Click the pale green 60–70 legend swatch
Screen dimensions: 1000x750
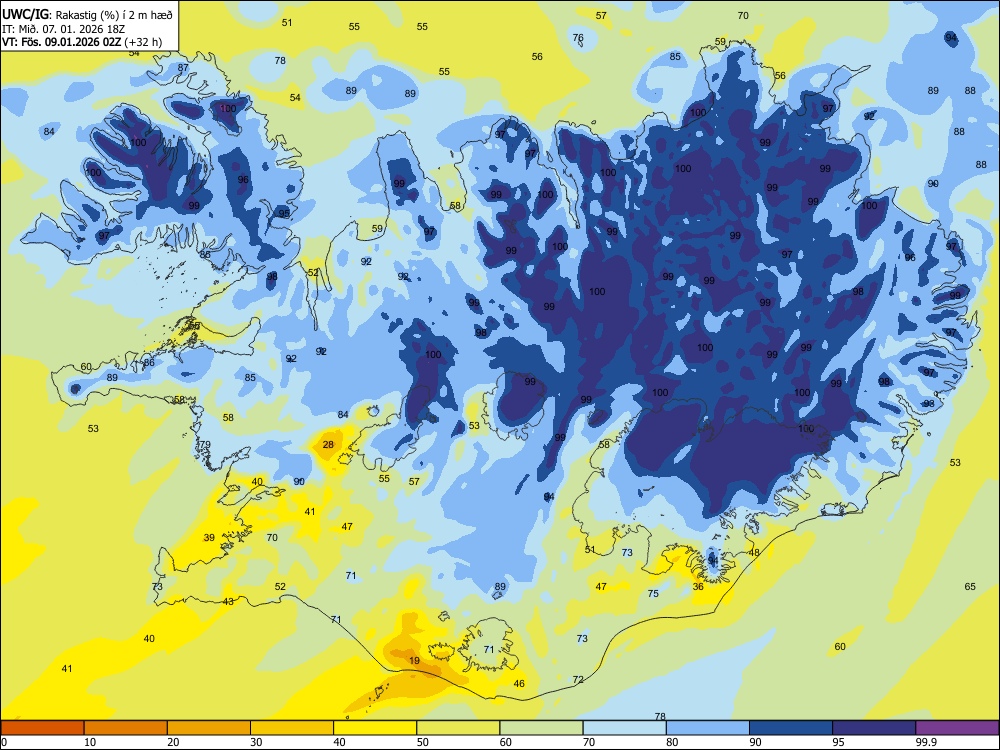point(541,728)
